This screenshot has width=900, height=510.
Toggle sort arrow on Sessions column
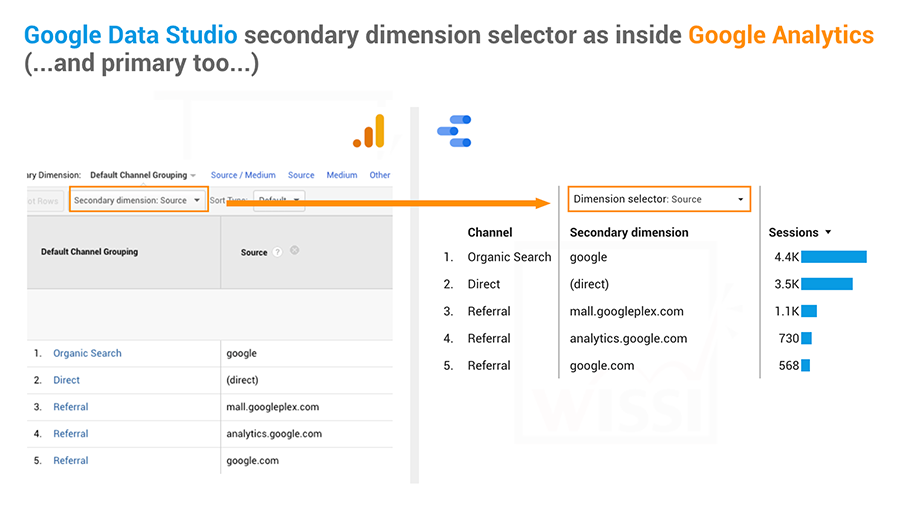[x=828, y=232]
